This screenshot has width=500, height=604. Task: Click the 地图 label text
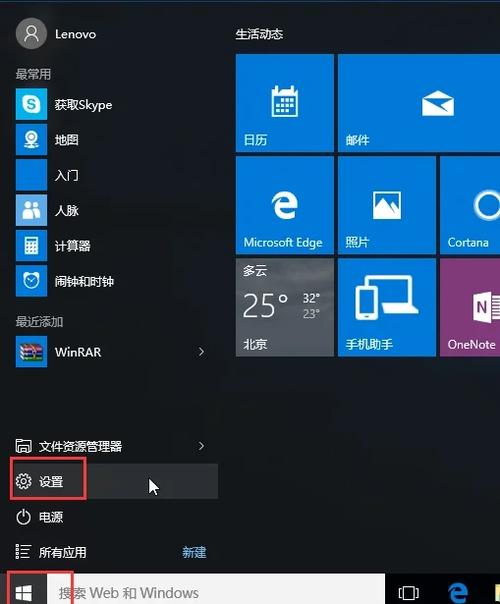click(x=66, y=140)
